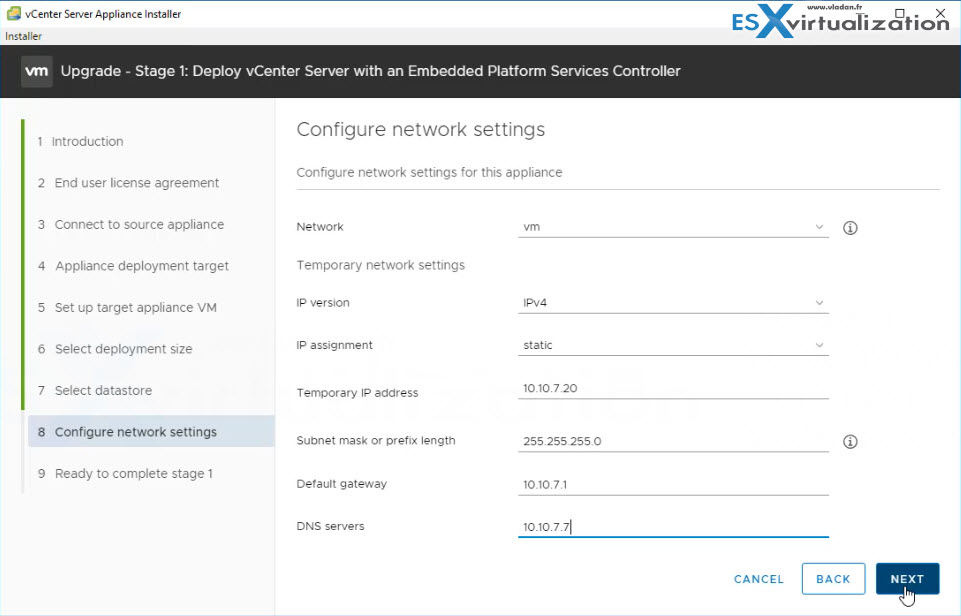
Task: Maximize the installer window
Action: tap(900, 13)
